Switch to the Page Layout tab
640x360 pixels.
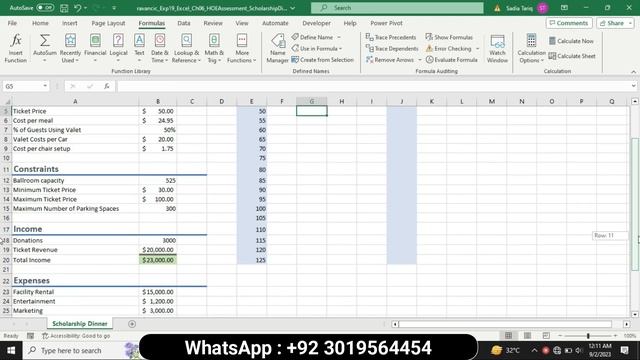[x=108, y=23]
